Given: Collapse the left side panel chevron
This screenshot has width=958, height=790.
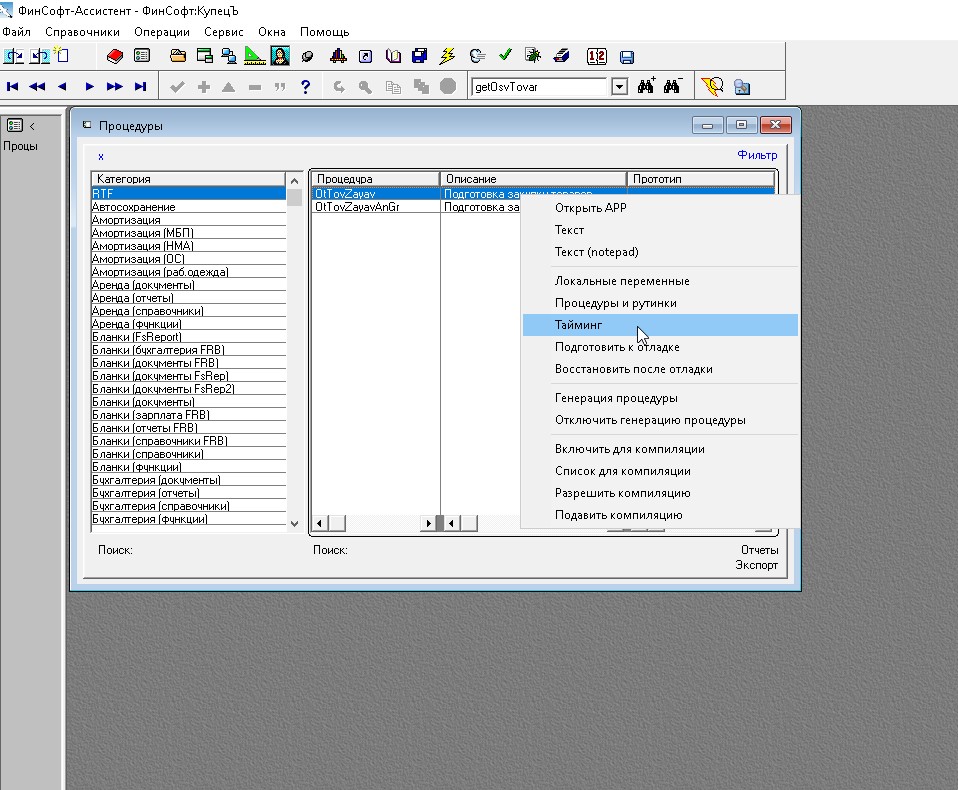Looking at the screenshot, I should [x=32, y=126].
